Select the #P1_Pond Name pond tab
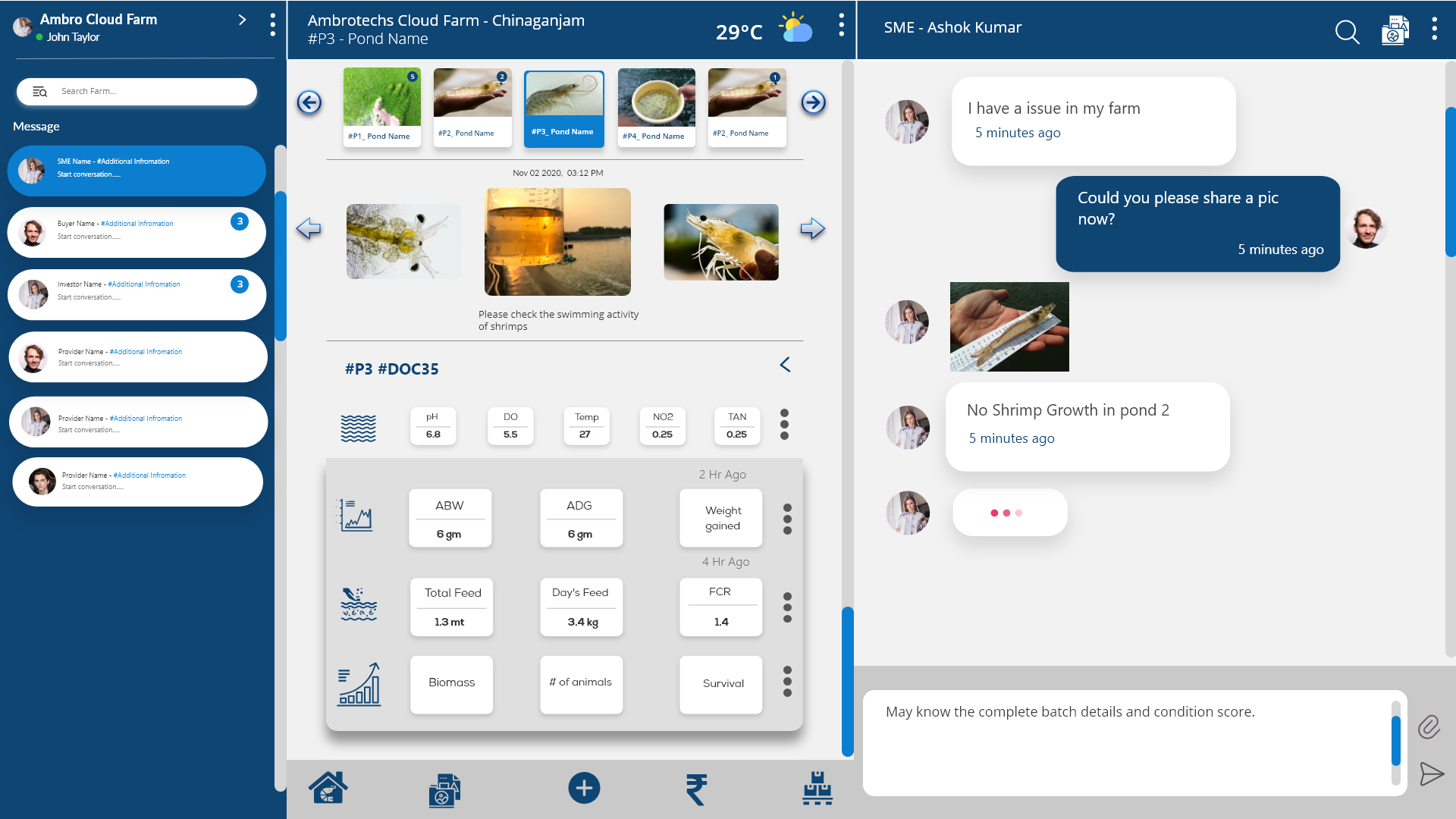 [x=381, y=106]
